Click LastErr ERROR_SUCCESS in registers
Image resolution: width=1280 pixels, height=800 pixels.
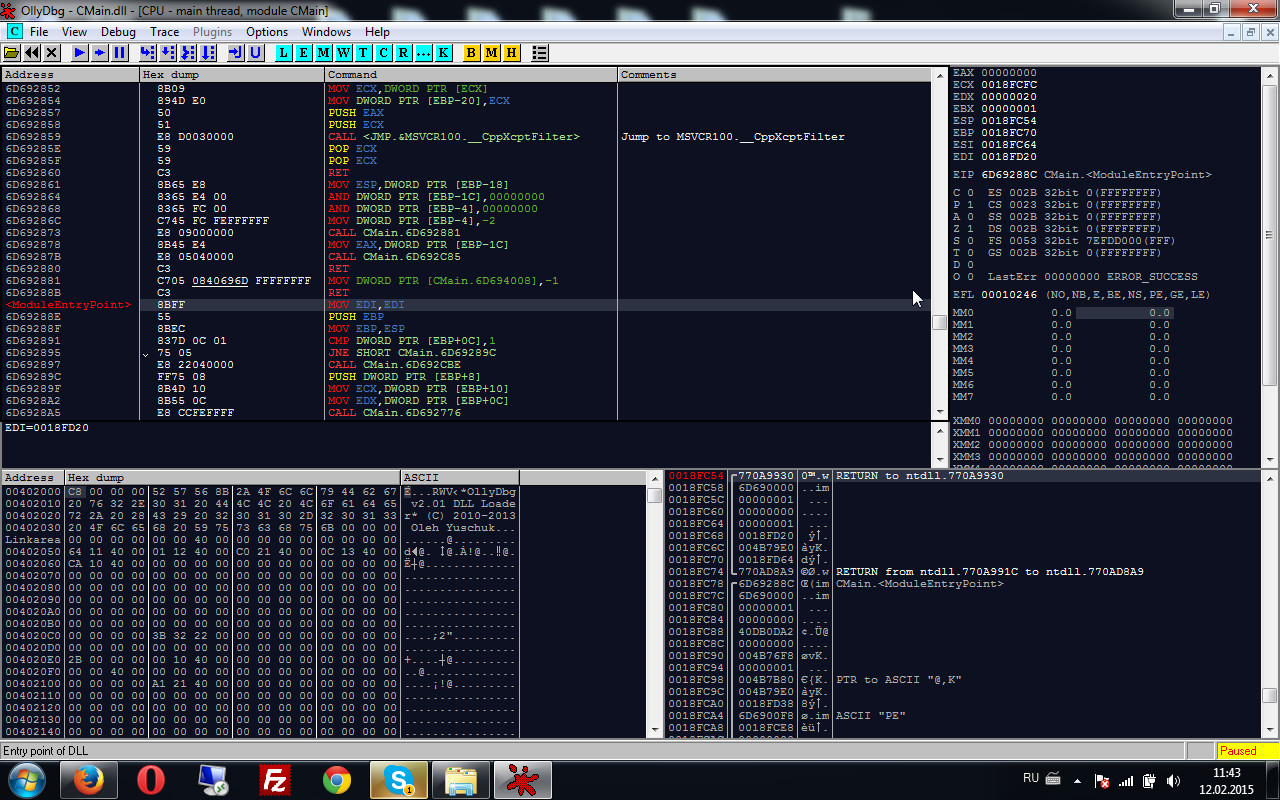click(1092, 277)
